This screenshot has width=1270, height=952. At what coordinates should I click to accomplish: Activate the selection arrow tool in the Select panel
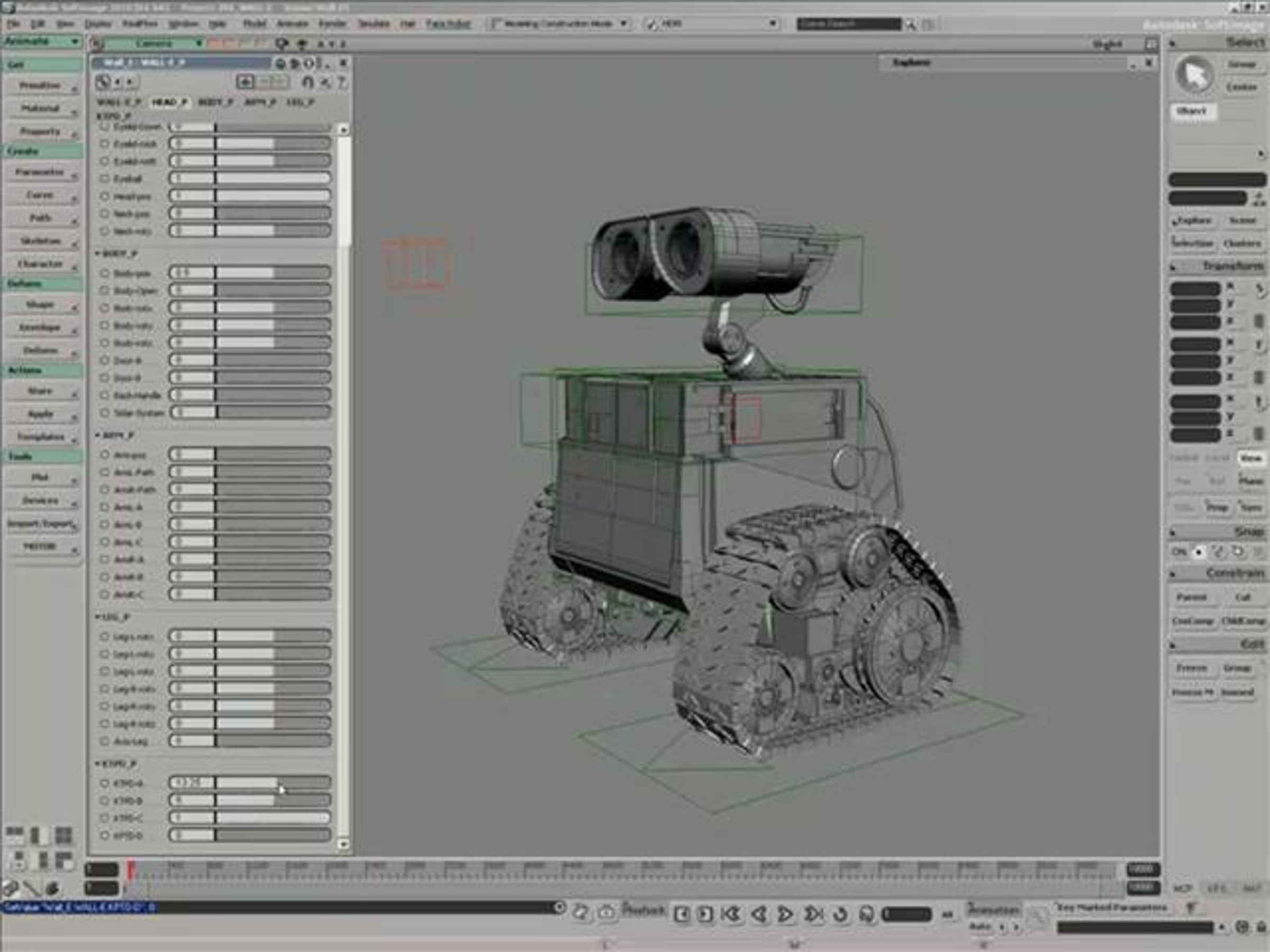click(1194, 75)
